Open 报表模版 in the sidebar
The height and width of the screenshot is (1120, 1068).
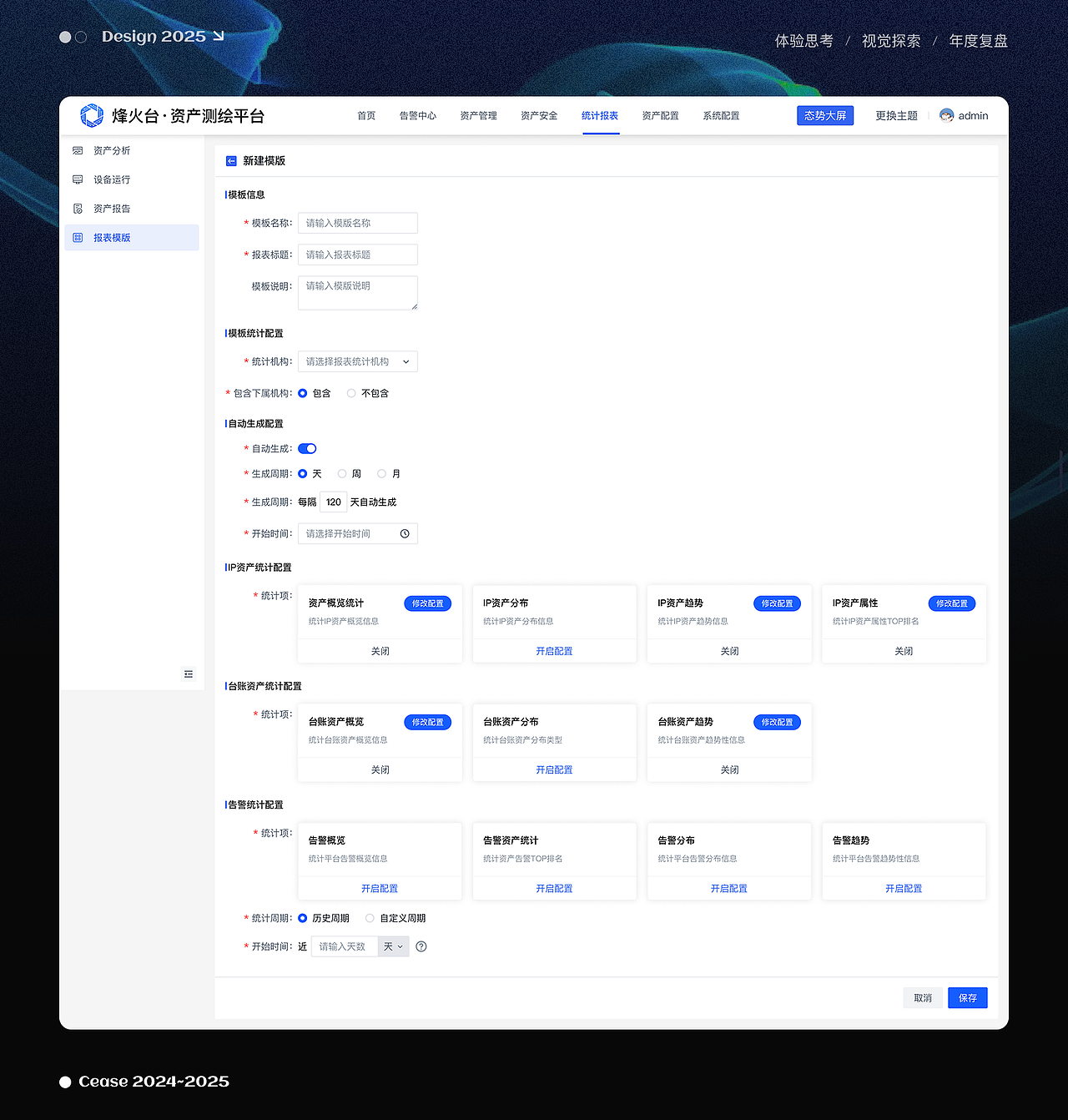pos(132,238)
